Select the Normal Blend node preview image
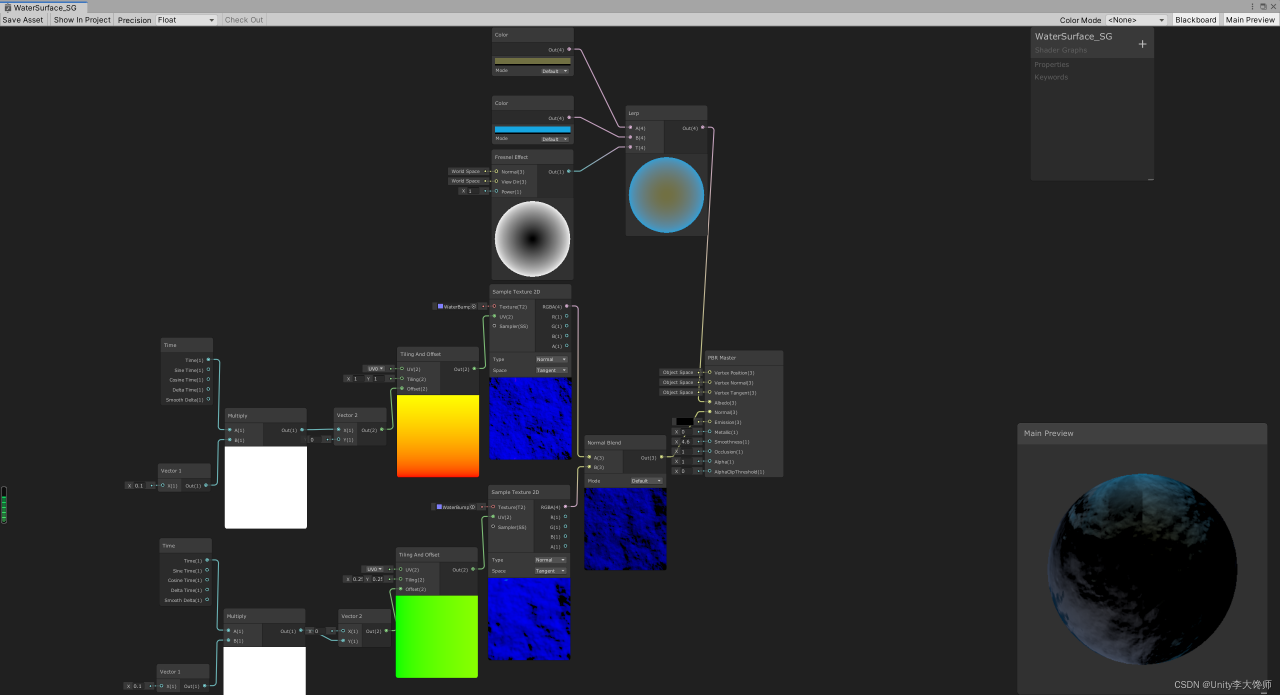Viewport: 1280px width, 695px height. [625, 529]
